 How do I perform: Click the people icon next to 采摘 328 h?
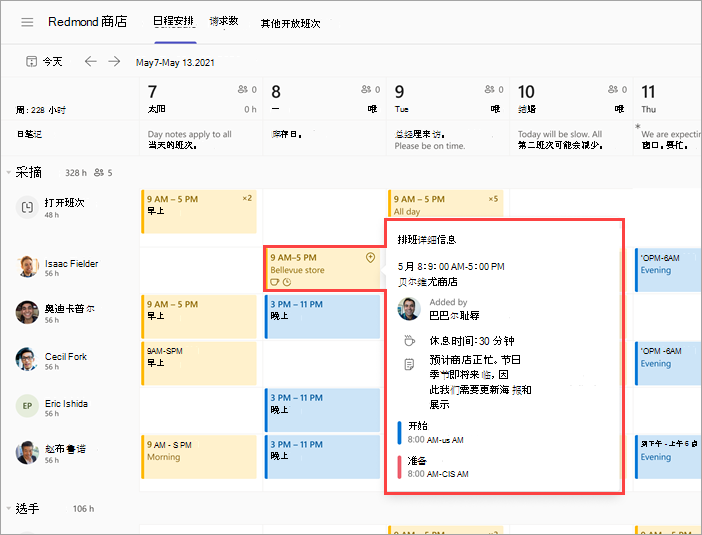[x=99, y=172]
